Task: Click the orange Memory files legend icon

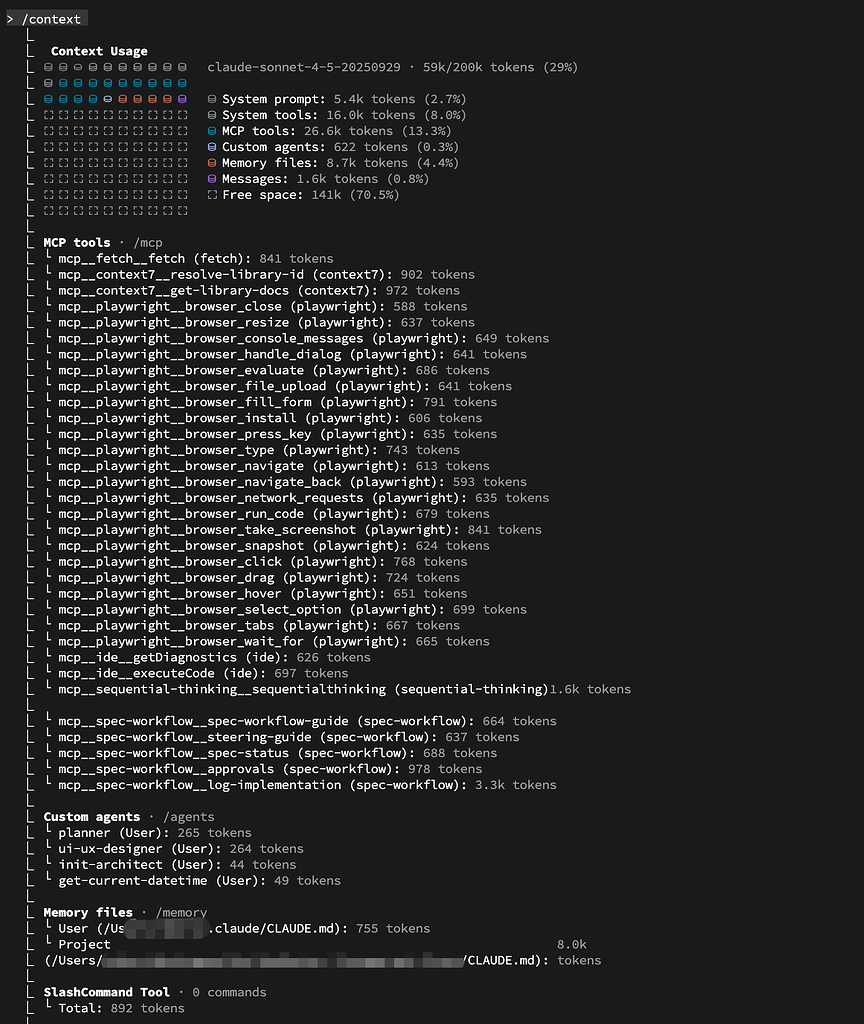Action: pyautogui.click(x=212, y=163)
